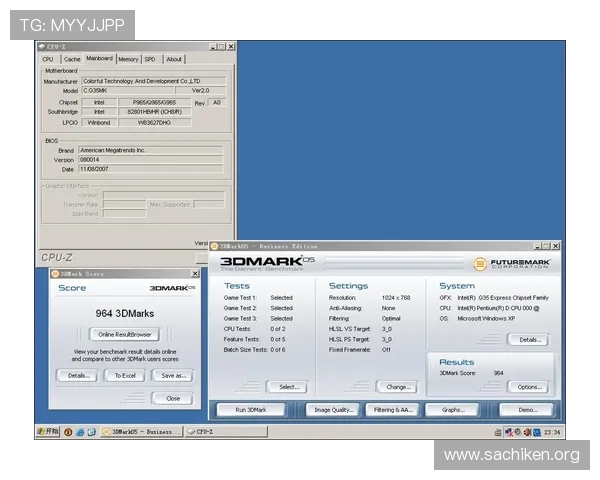Click Select... under the Tests section
This screenshot has height=480, width=600.
coord(287,386)
